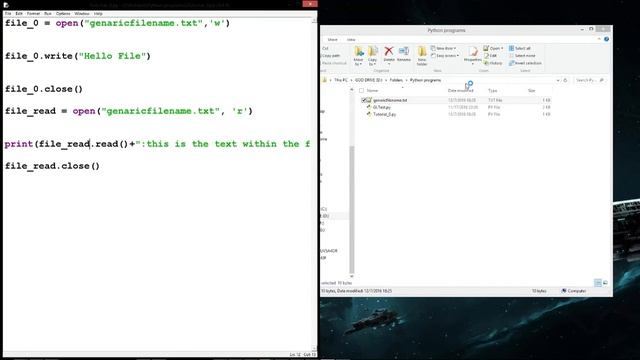Sort files by the Size column header
The width and height of the screenshot is (640, 360).
point(531,91)
